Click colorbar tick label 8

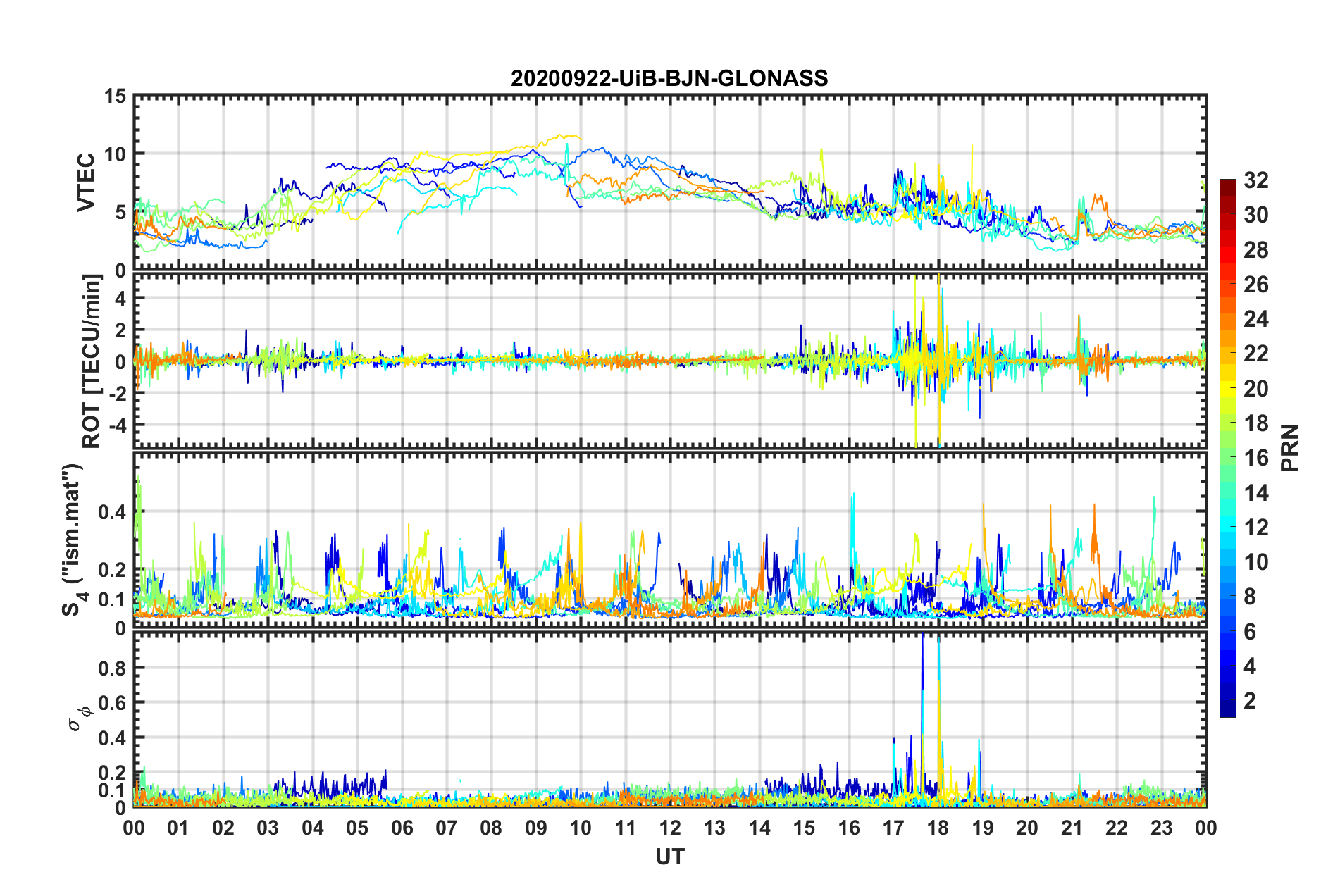point(1250,597)
